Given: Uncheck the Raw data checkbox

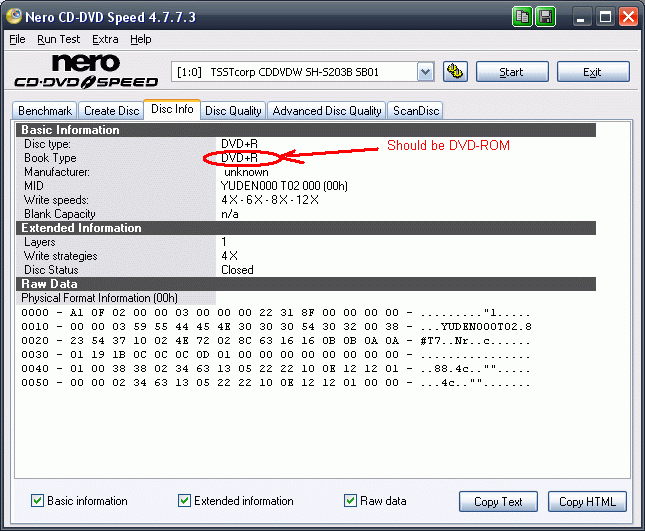Looking at the screenshot, I should tap(350, 501).
